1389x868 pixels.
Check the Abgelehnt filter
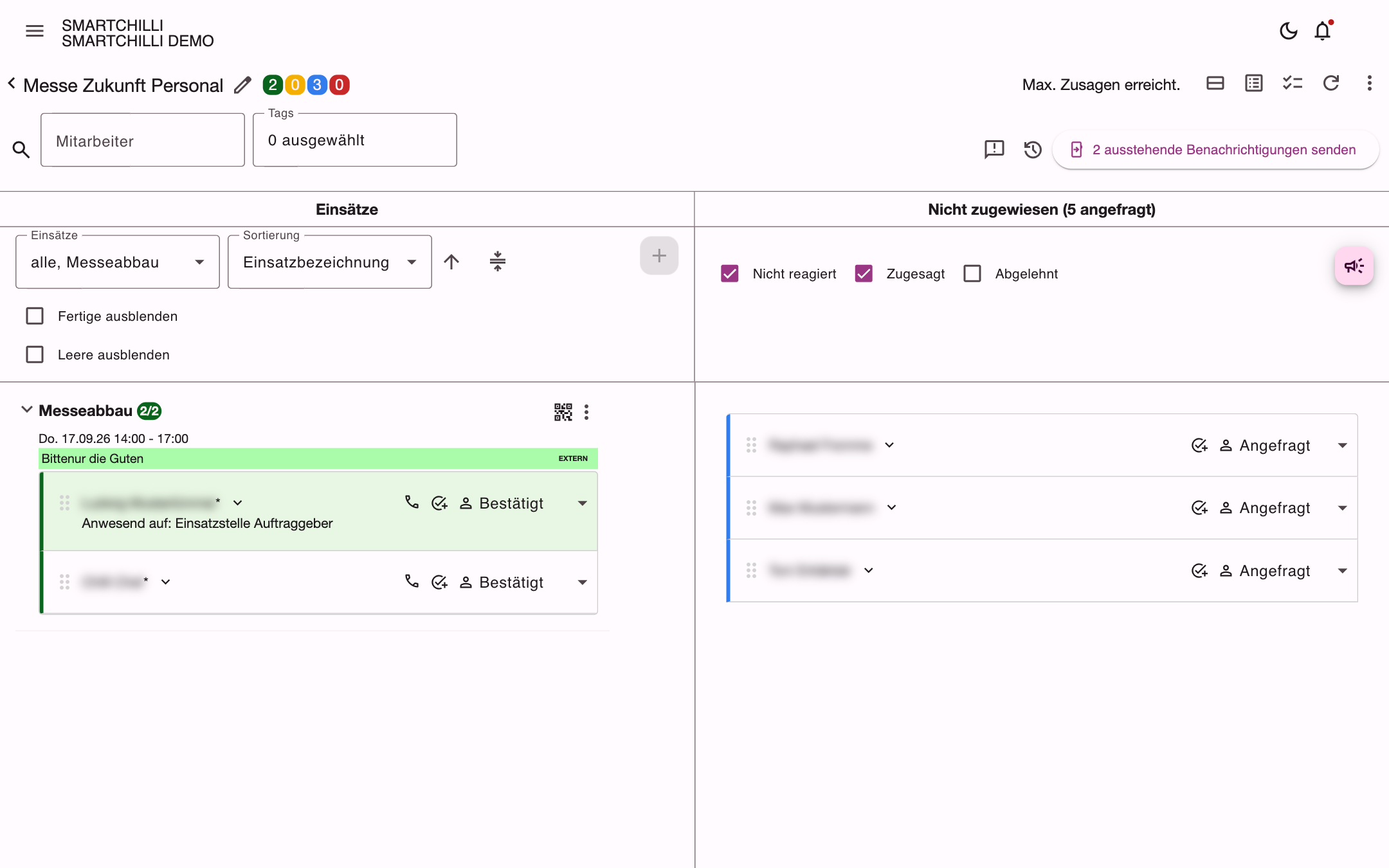tap(972, 274)
